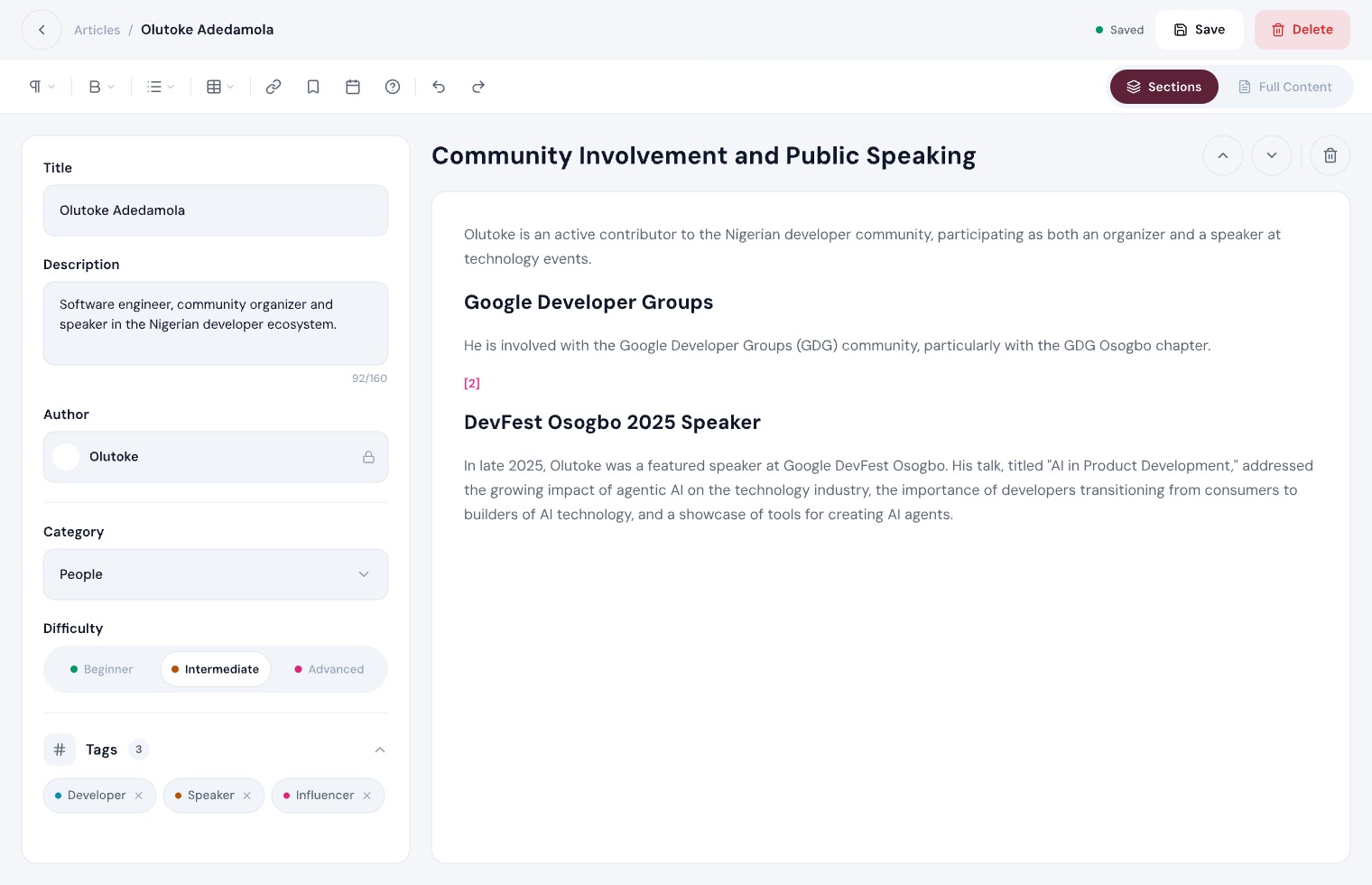Edit the Description text area
Image resolution: width=1372 pixels, height=885 pixels.
(x=216, y=323)
